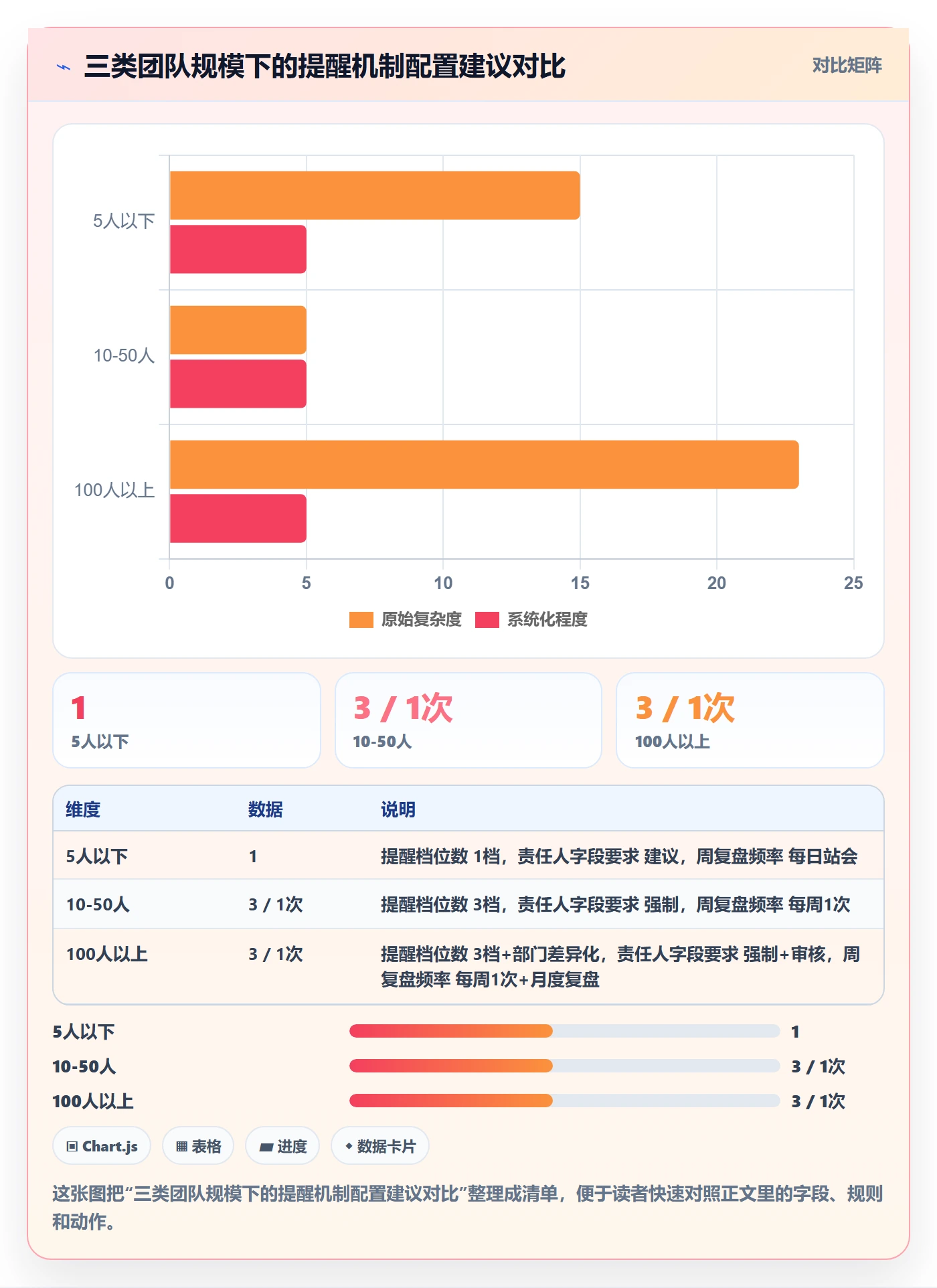Click the 表格 tag chip

198,1146
